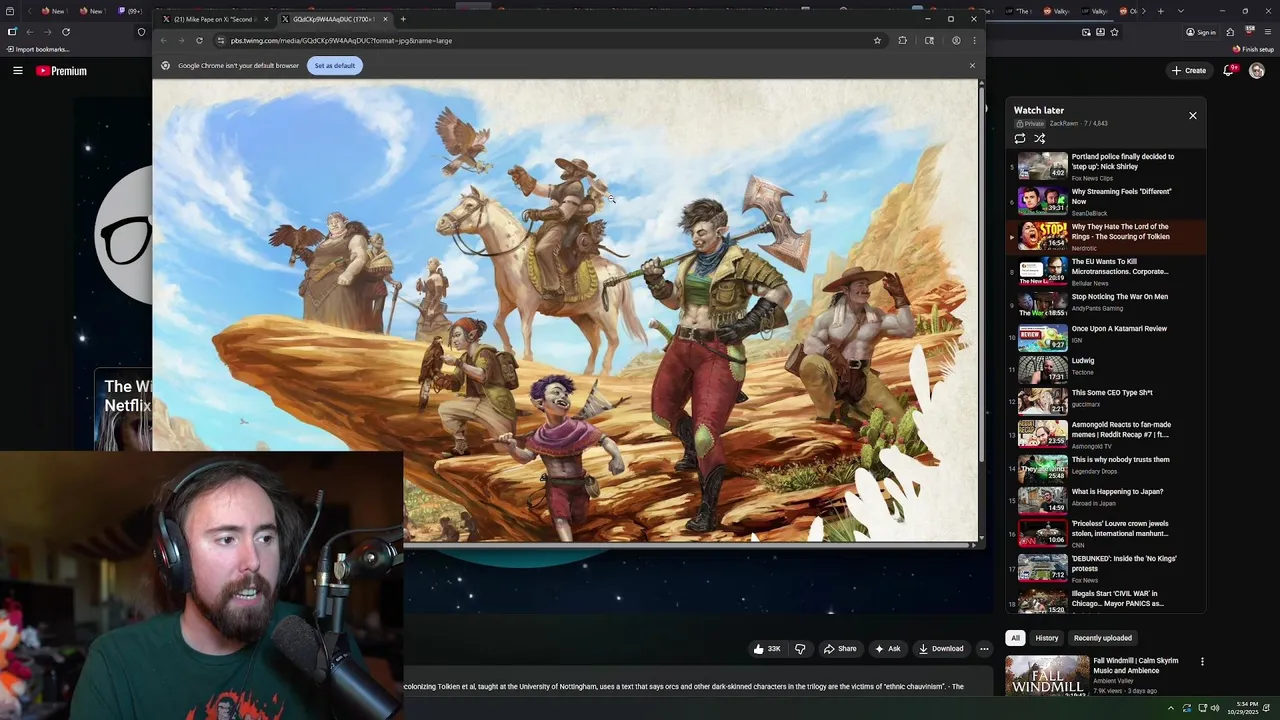Viewport: 1280px width, 720px height.
Task: Reload the Firefox YouTube page
Action: [66, 32]
